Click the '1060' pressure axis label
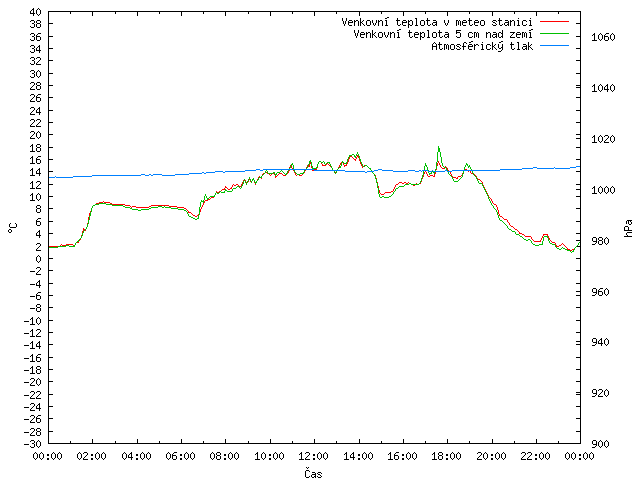This screenshot has height=480, width=640. (603, 37)
